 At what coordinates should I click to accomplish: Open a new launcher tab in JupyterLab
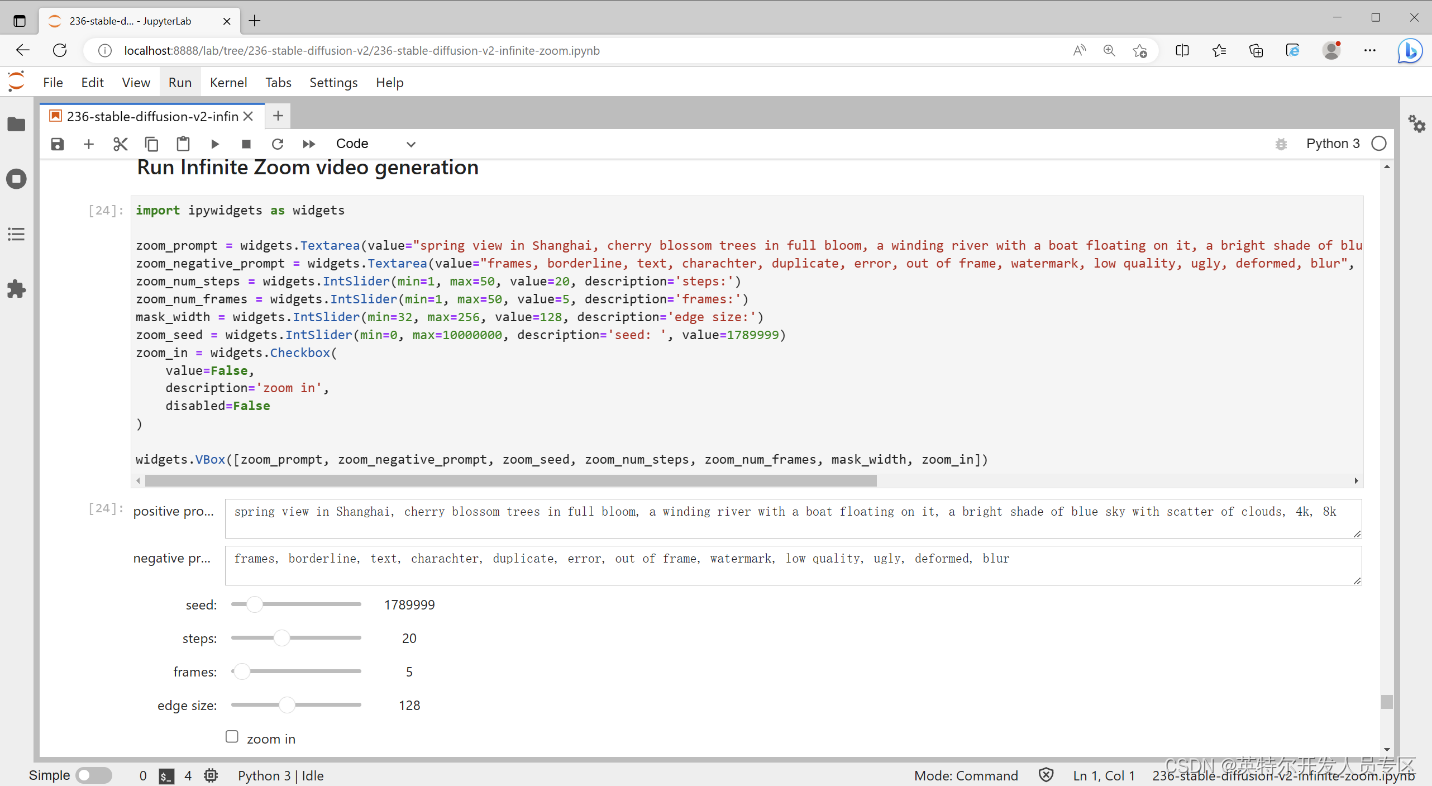pyautogui.click(x=278, y=116)
